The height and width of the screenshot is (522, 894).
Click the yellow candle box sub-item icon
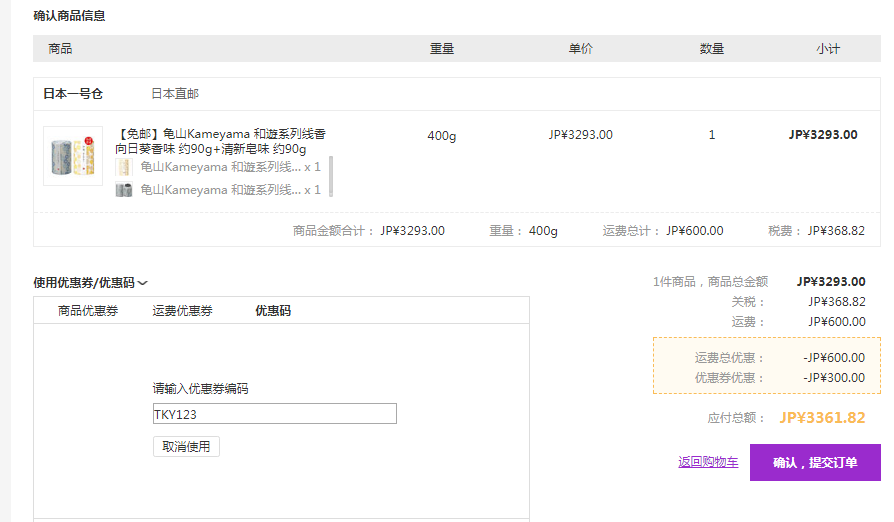[124, 167]
